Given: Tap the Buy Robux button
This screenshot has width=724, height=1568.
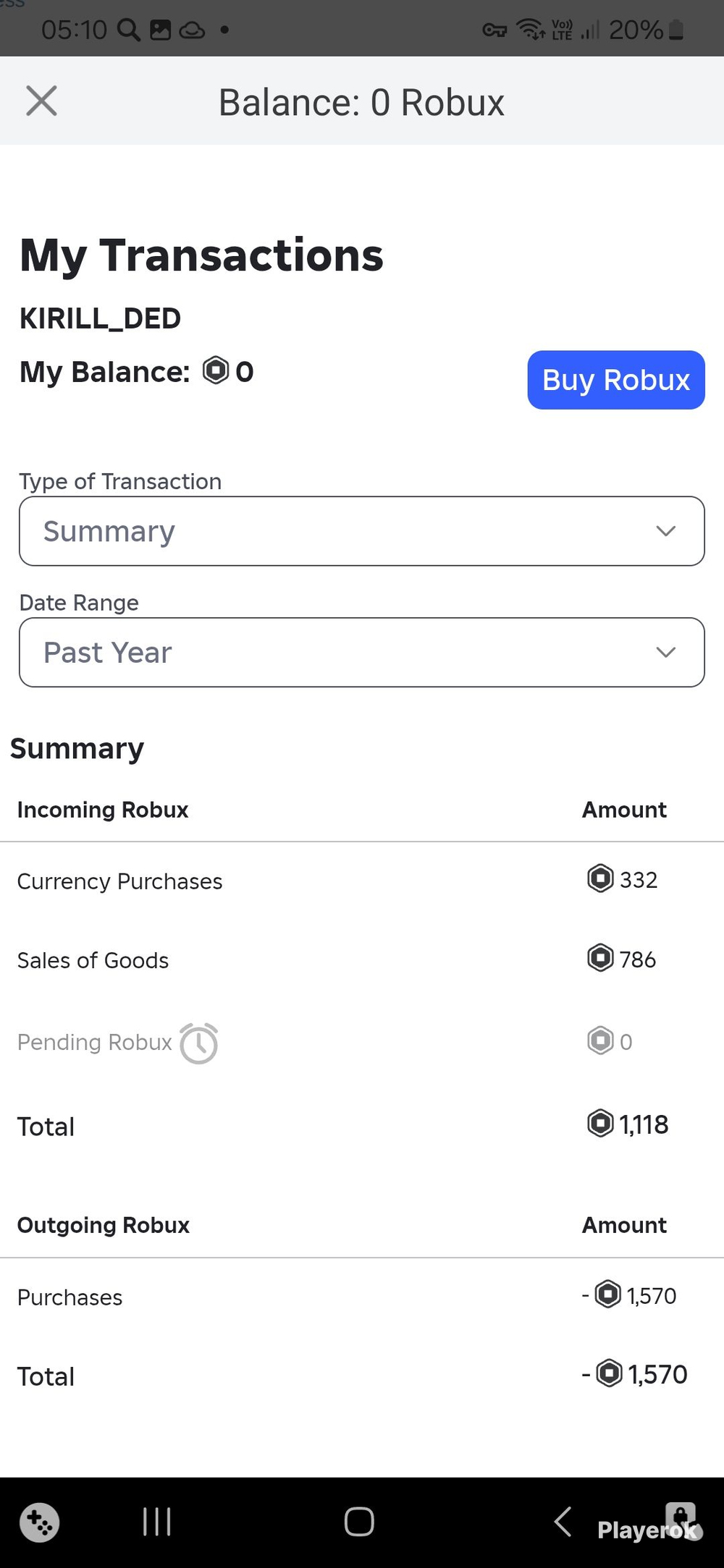Looking at the screenshot, I should pos(616,380).
